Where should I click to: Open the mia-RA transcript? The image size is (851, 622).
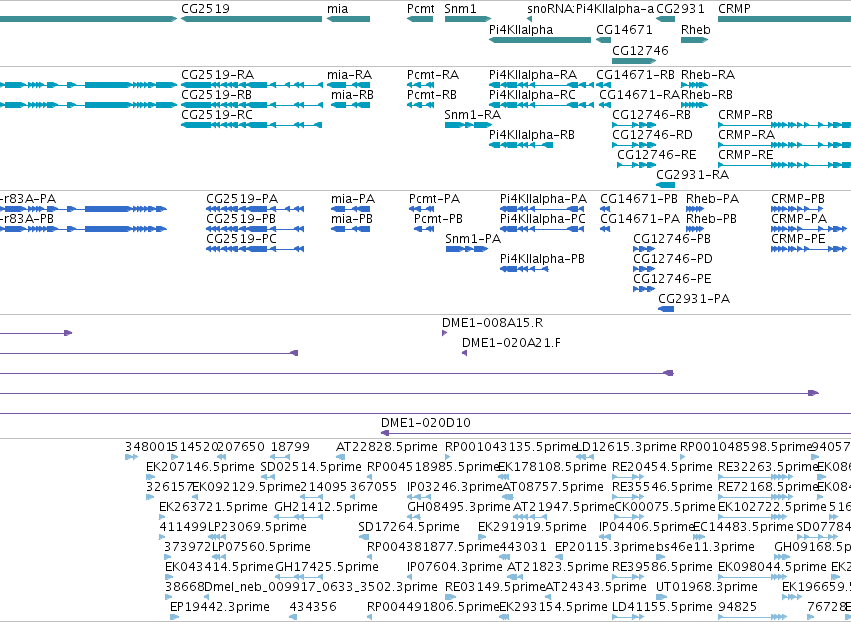[x=348, y=85]
